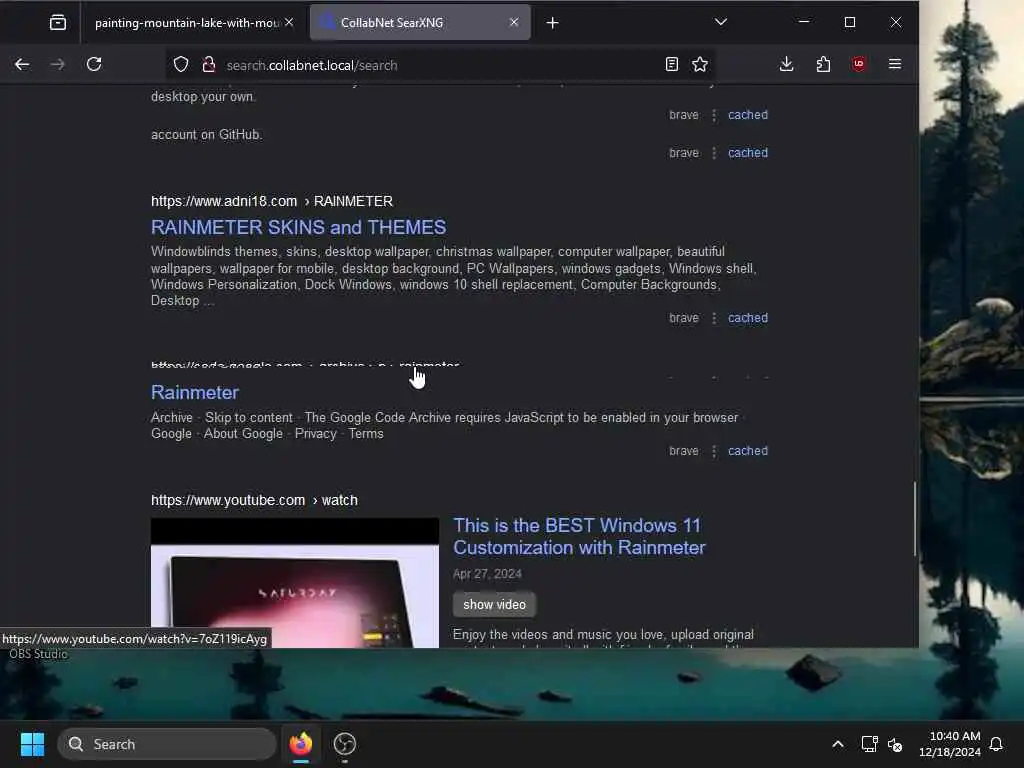
Task: Open the clock showing 10:40 AM
Action: point(950,744)
